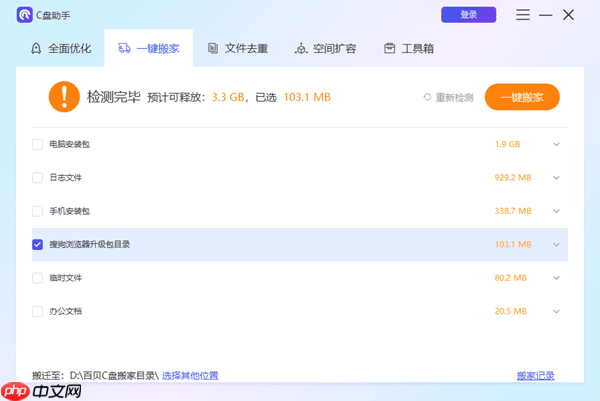Click the 3.3 GB releasable total

pyautogui.click(x=228, y=97)
